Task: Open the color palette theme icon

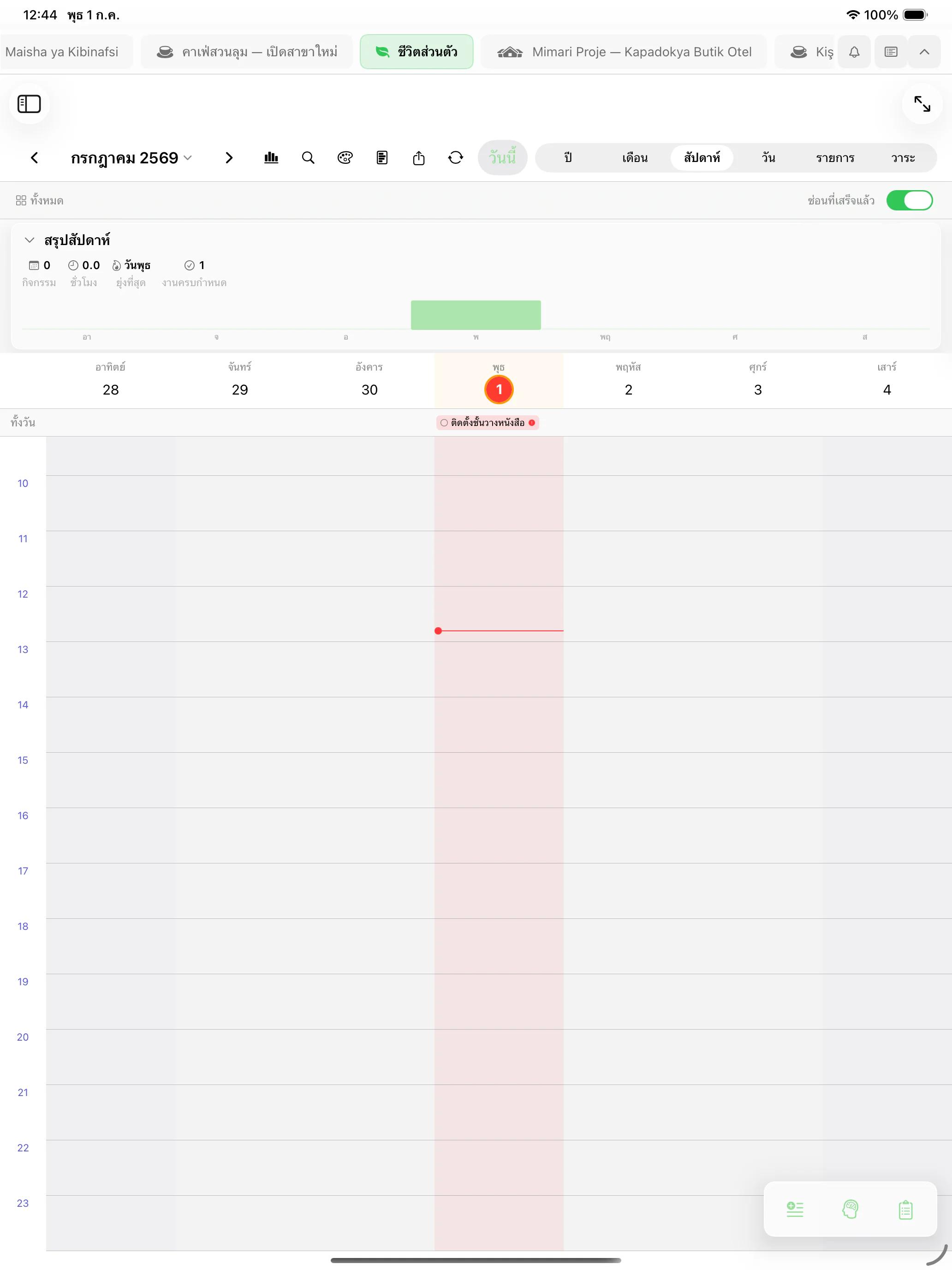Action: [345, 158]
